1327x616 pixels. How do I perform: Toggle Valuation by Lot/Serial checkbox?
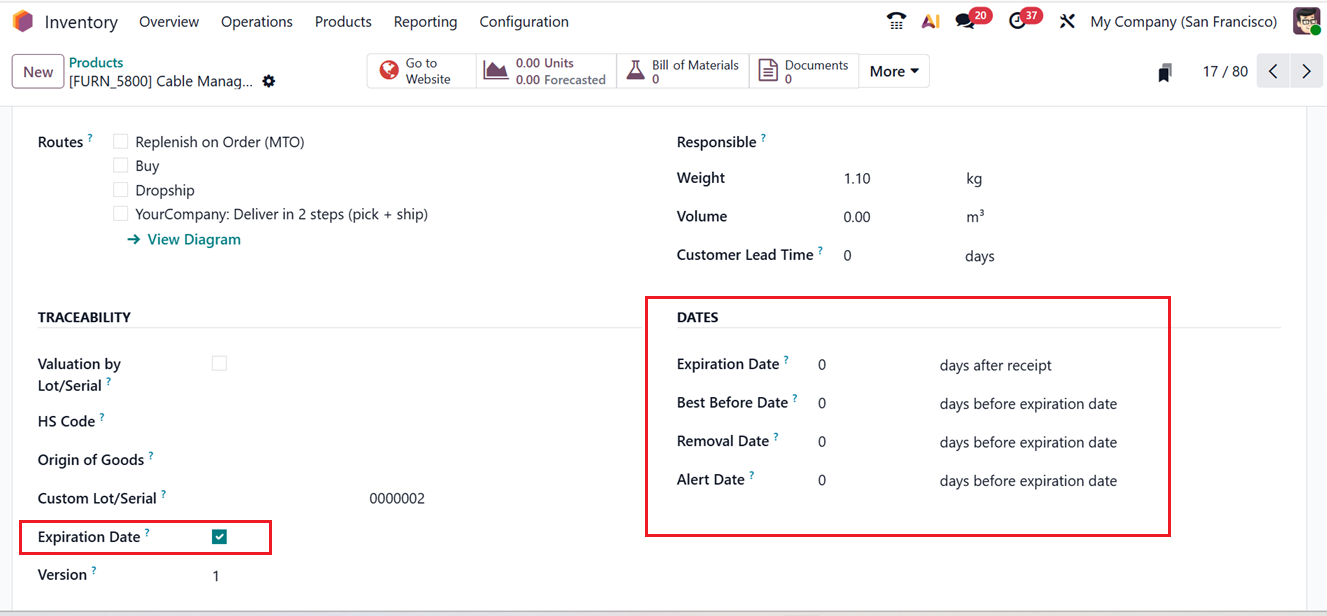(x=219, y=364)
